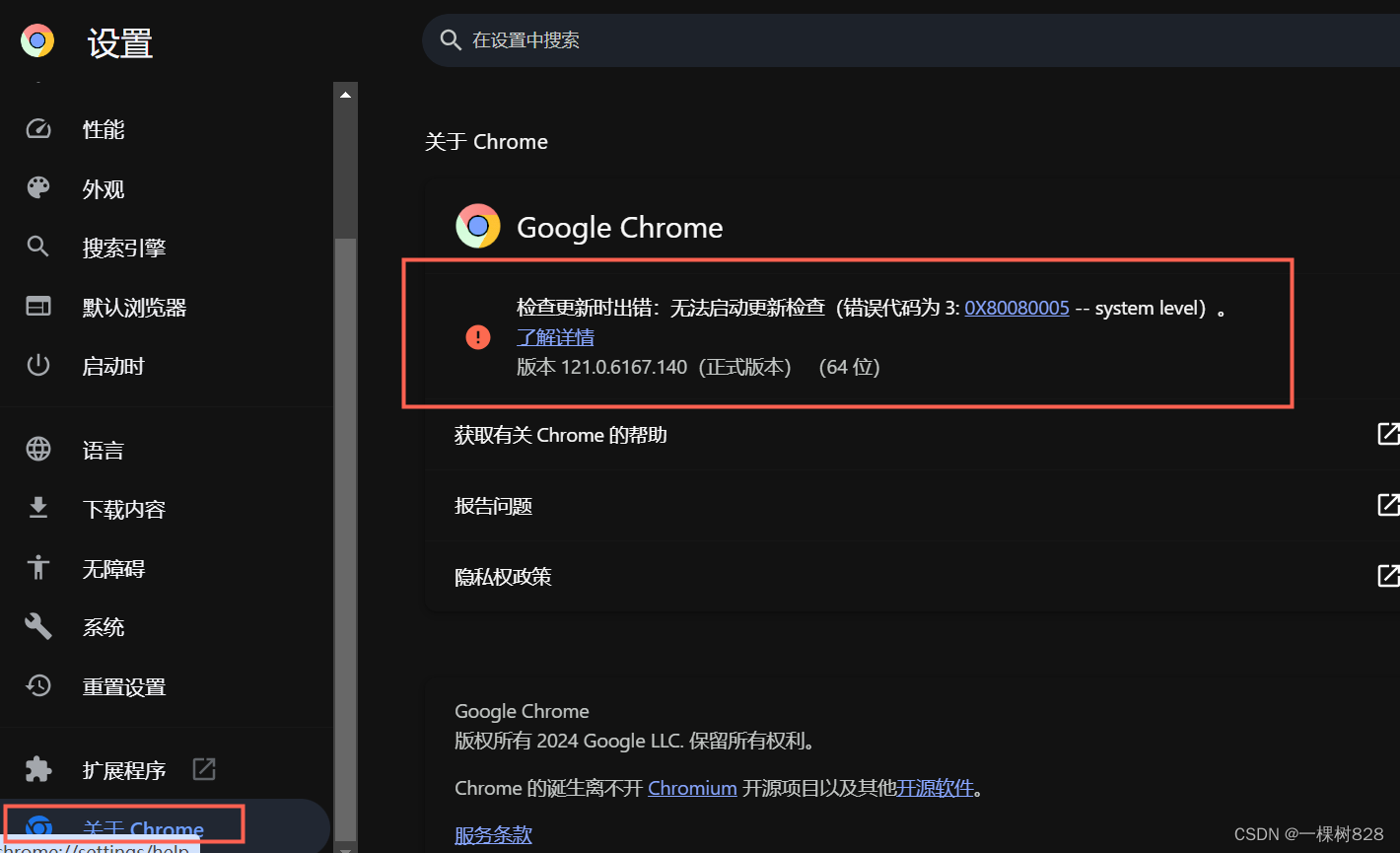Screen dimensions: 1400x853
Task: Click the Chrome logo beside 设置 title
Action: pyautogui.click(x=37, y=41)
